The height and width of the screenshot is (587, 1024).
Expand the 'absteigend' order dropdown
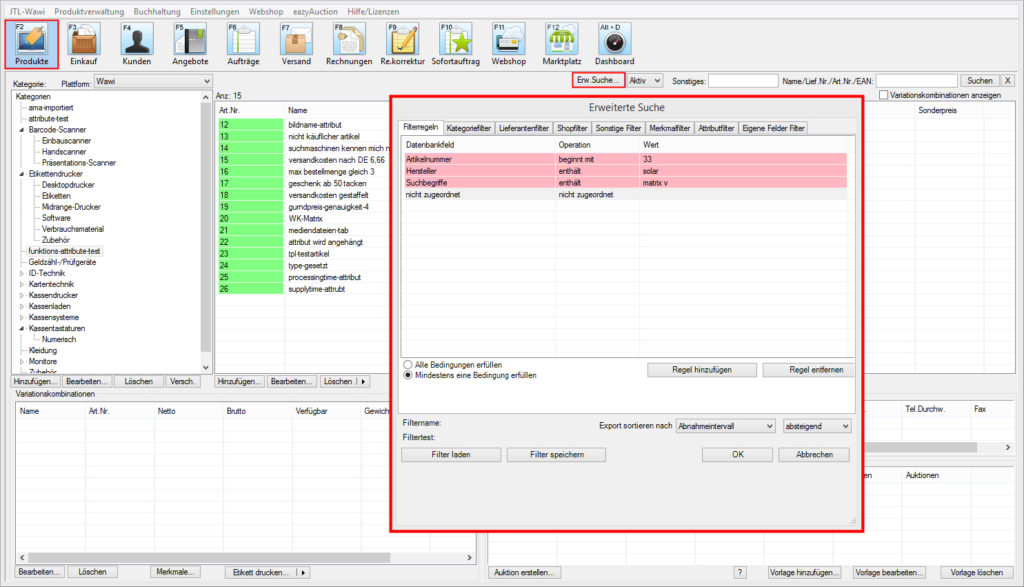(x=817, y=426)
